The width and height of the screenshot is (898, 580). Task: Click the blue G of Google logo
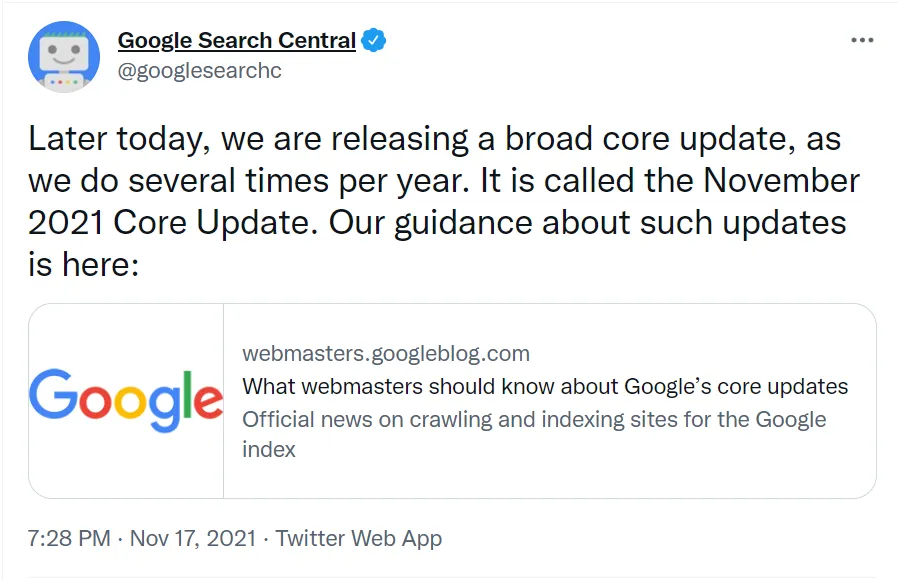[49, 394]
